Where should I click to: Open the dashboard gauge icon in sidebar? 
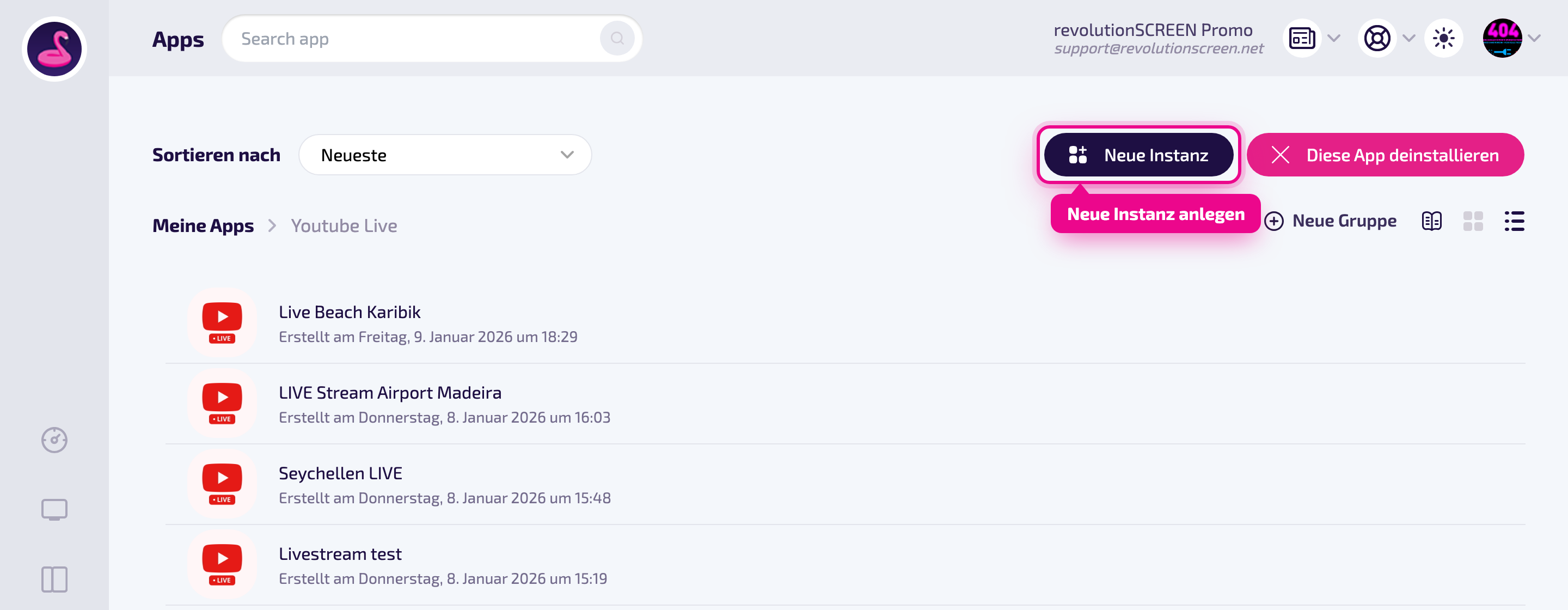point(54,440)
